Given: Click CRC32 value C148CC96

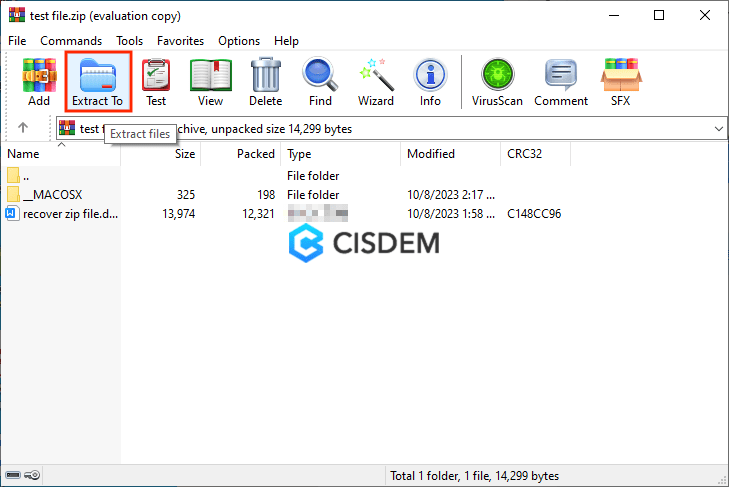Looking at the screenshot, I should click(534, 214).
